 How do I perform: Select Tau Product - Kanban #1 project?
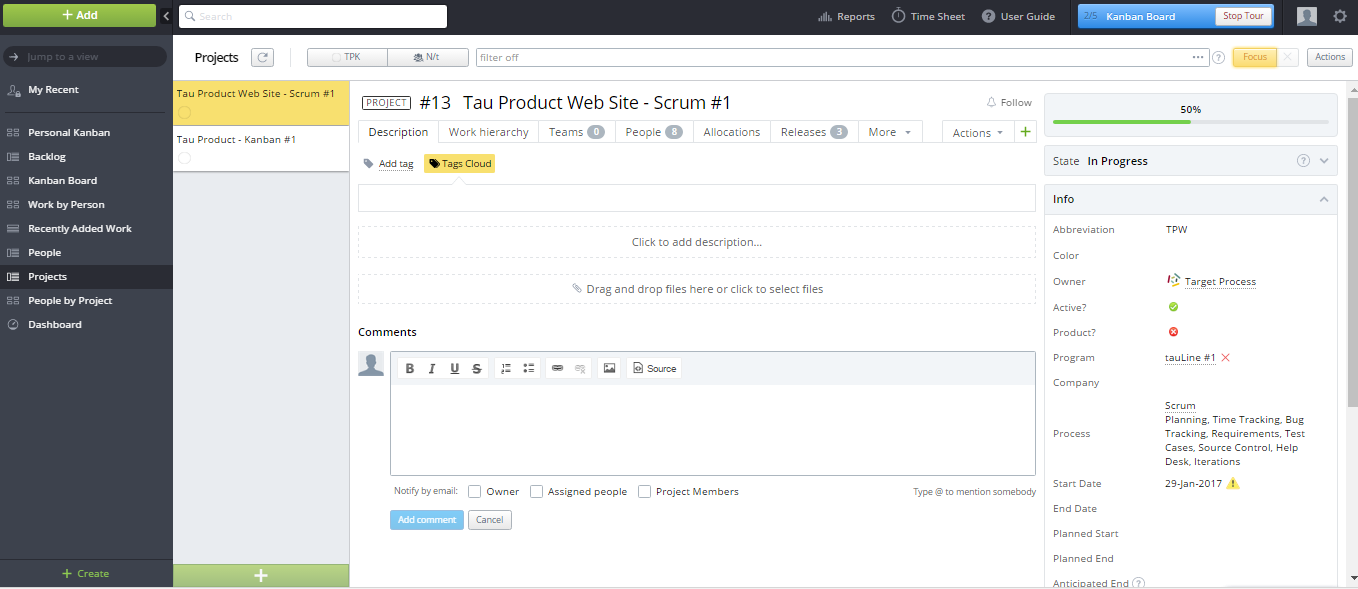point(236,139)
